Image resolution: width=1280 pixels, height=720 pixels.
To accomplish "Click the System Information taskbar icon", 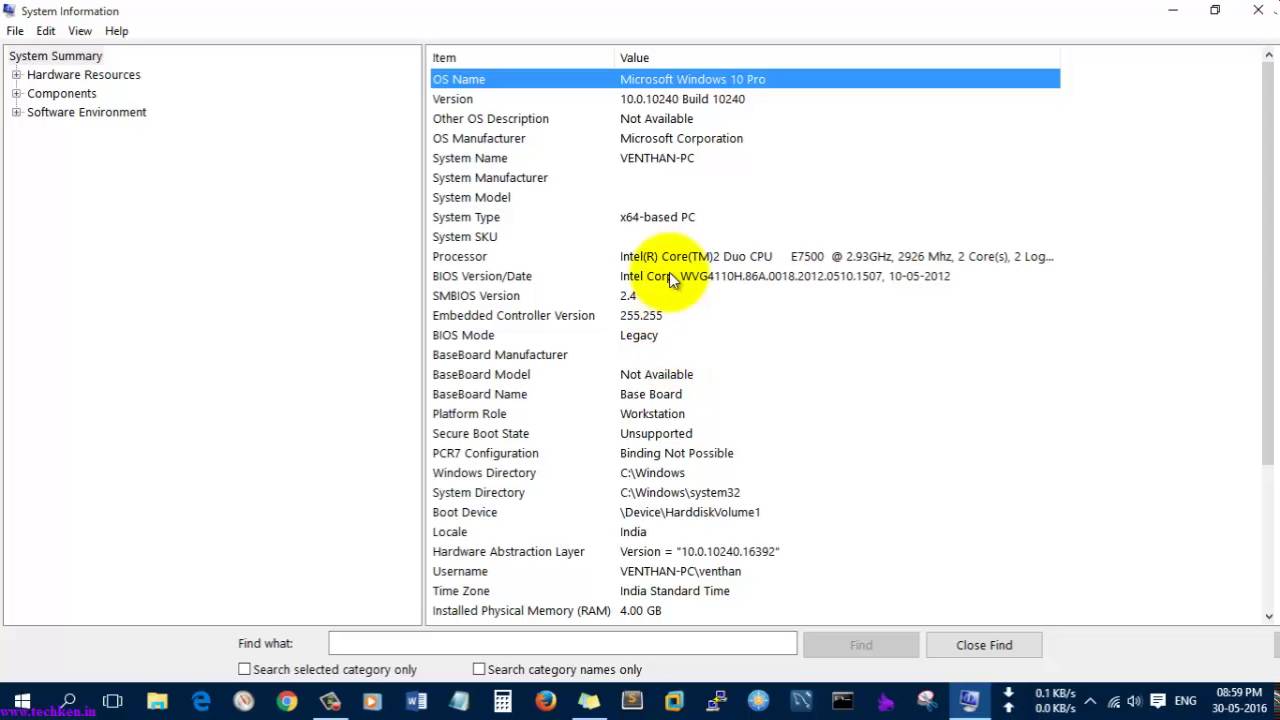I will [969, 701].
